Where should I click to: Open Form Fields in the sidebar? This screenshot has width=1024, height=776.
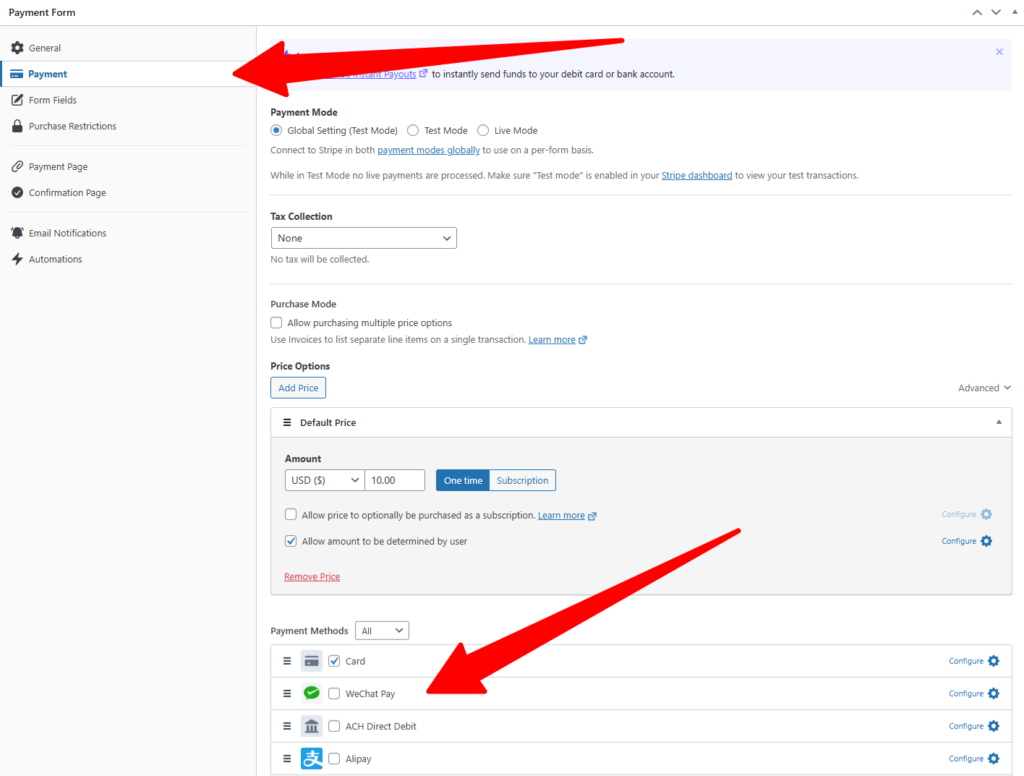point(52,100)
